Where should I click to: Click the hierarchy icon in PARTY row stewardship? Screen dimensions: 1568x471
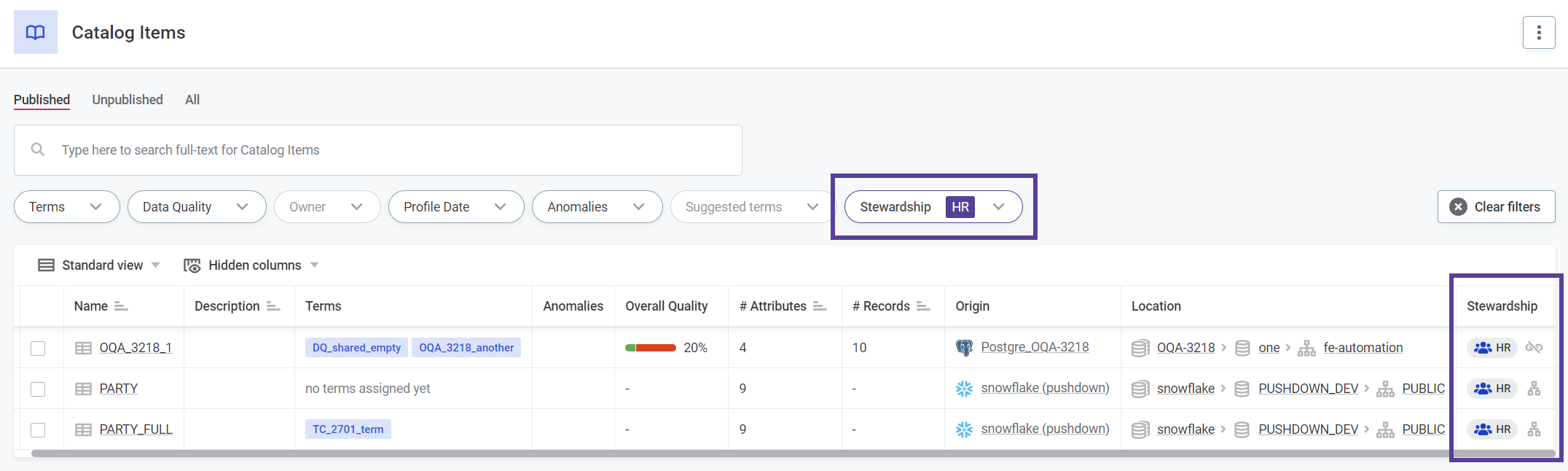point(1534,389)
